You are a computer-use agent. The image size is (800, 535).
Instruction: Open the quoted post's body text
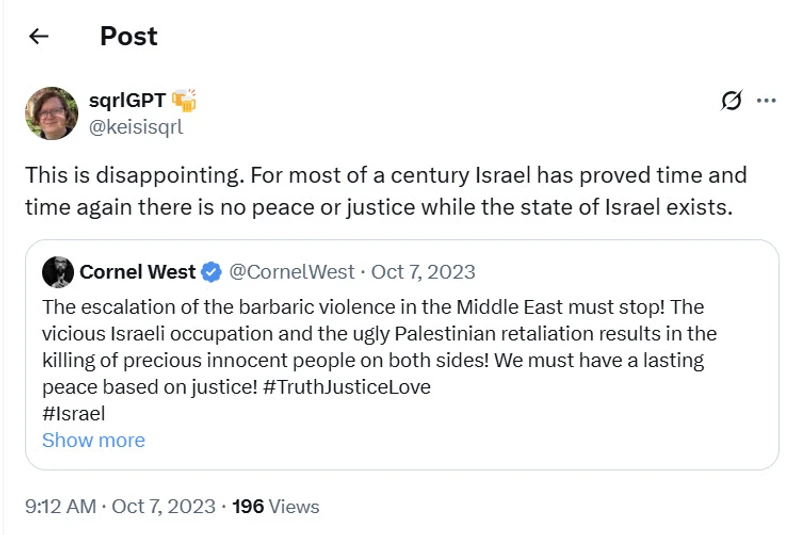click(380, 333)
